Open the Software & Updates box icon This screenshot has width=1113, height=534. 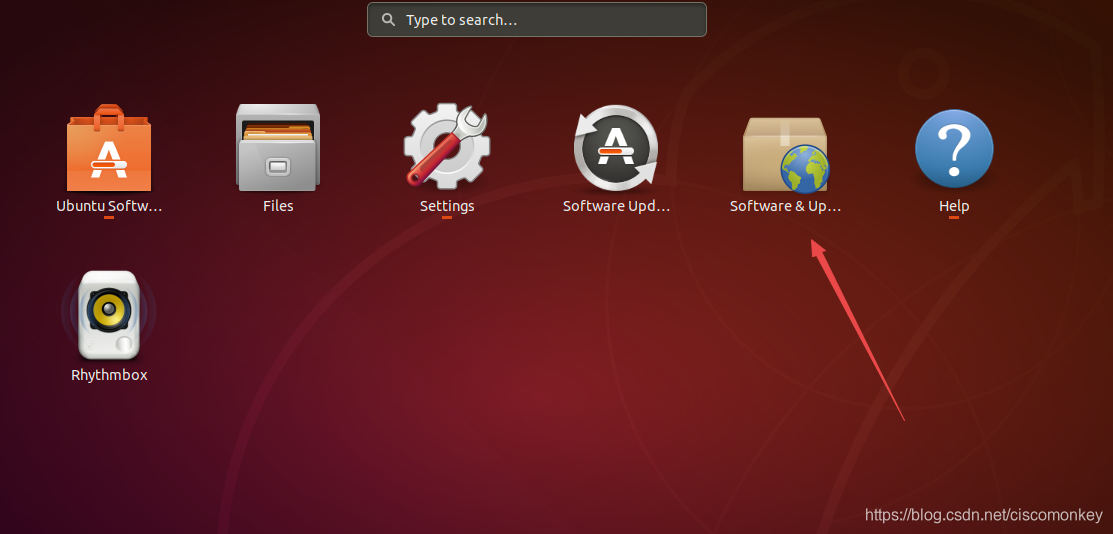coord(786,155)
